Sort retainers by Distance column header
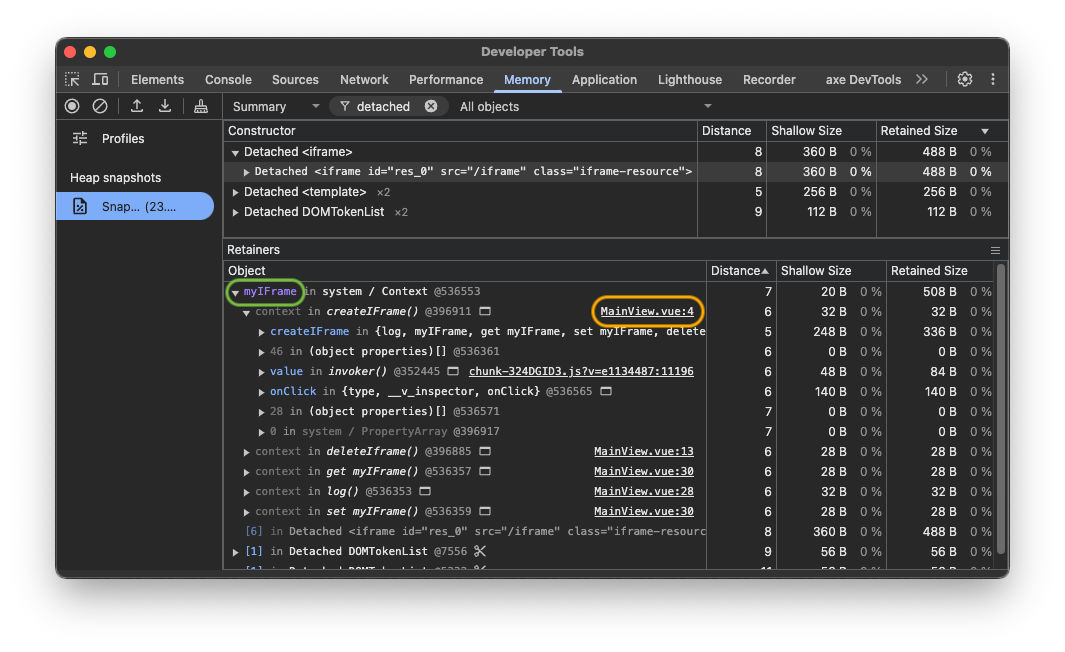This screenshot has height=652, width=1065. pyautogui.click(x=740, y=271)
